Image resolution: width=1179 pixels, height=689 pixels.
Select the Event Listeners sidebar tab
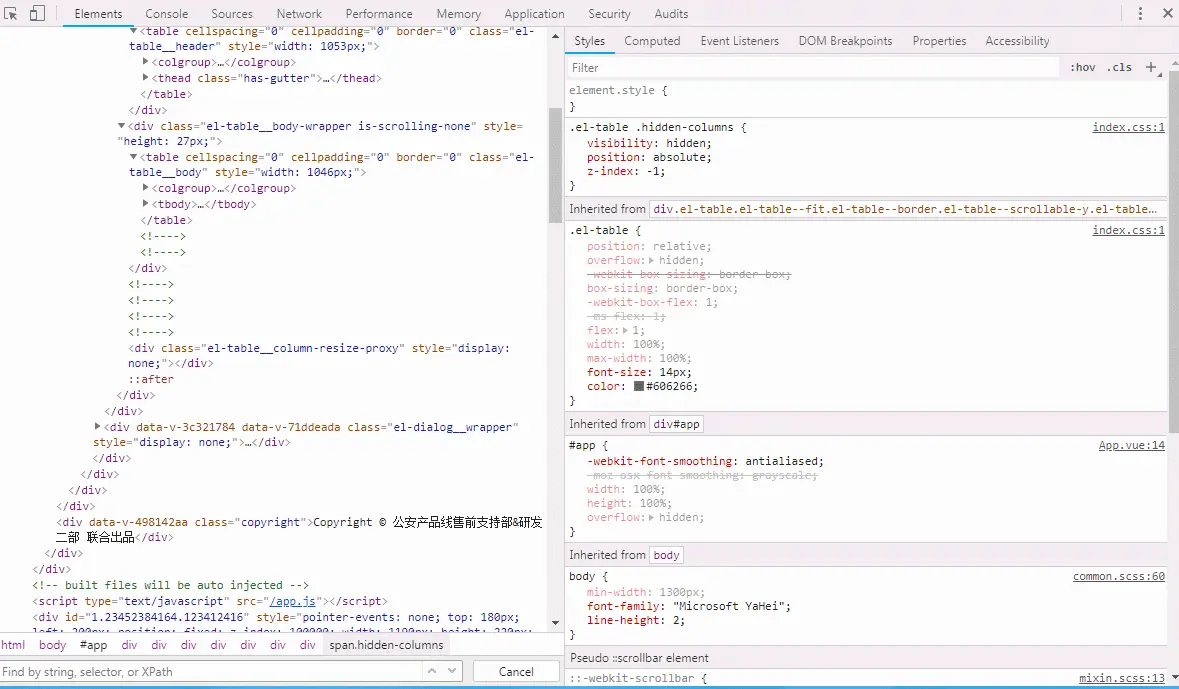tap(740, 41)
